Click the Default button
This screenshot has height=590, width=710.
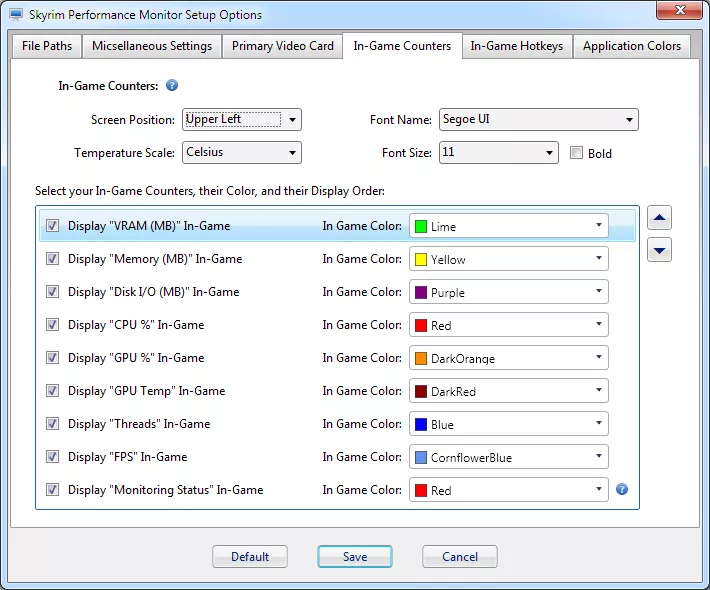250,556
